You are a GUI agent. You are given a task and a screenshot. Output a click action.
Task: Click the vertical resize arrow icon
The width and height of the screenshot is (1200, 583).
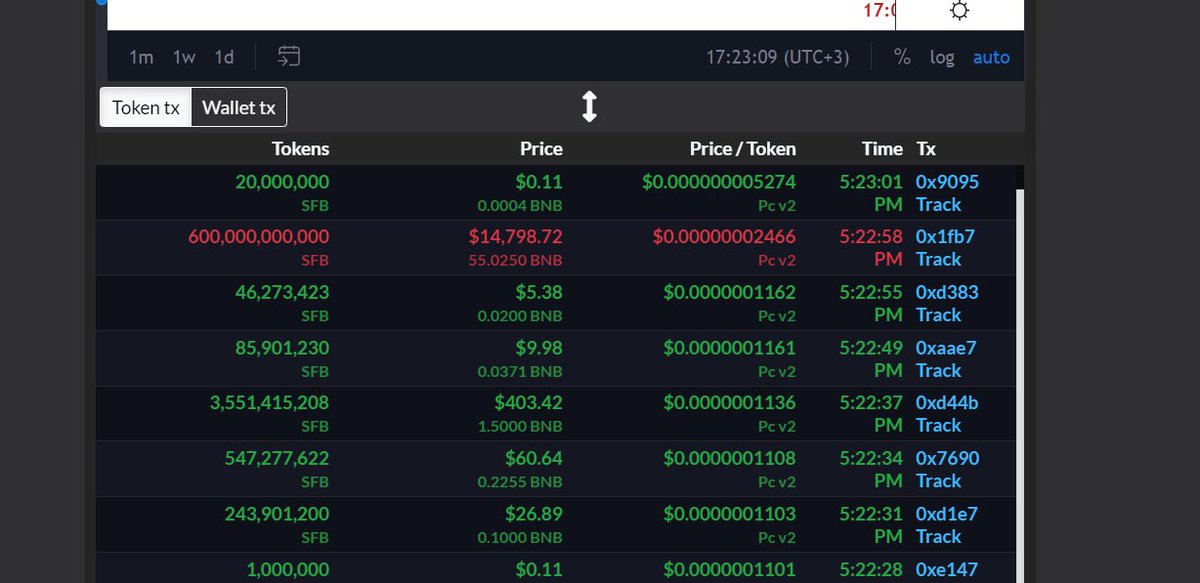point(590,107)
